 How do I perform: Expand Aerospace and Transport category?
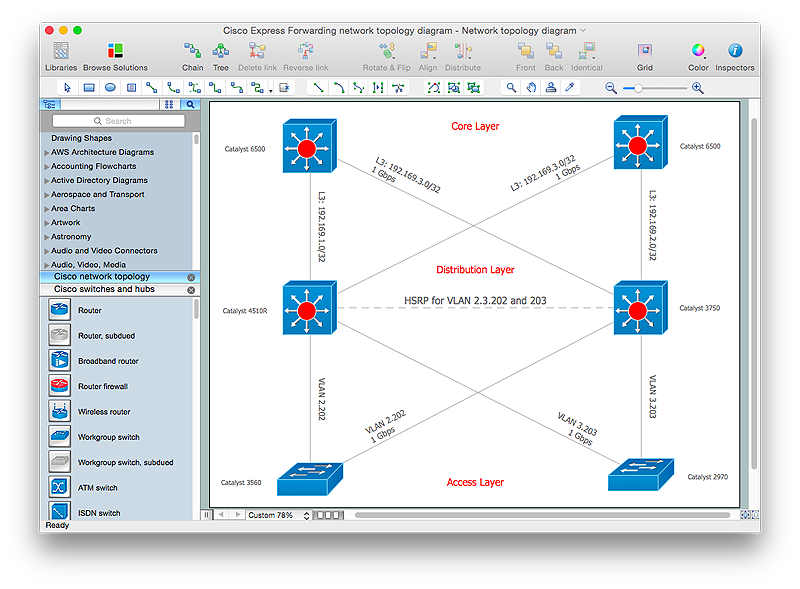pos(47,195)
